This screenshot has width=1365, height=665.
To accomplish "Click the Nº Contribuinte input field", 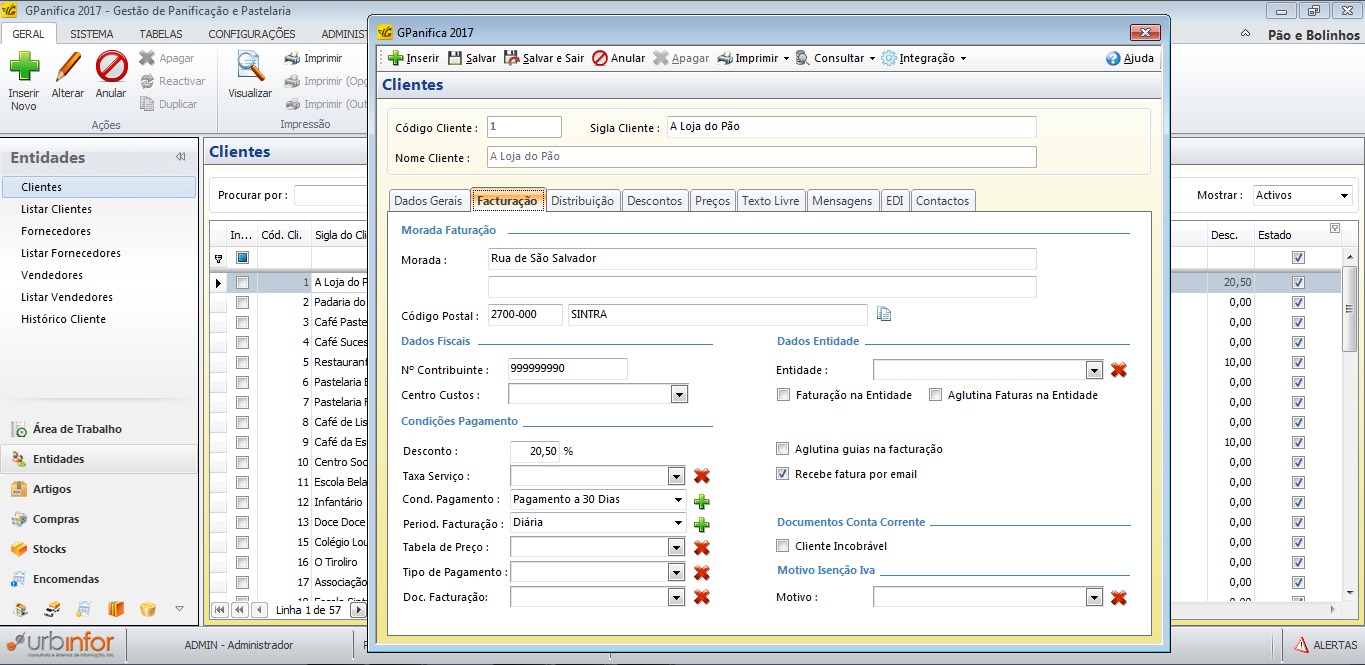I will point(567,369).
